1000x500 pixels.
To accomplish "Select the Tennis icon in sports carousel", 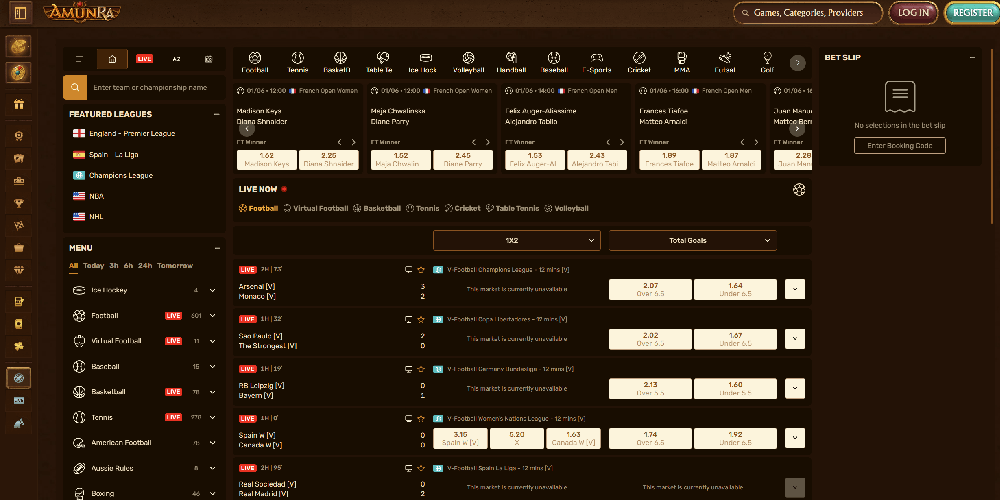I will pos(298,62).
